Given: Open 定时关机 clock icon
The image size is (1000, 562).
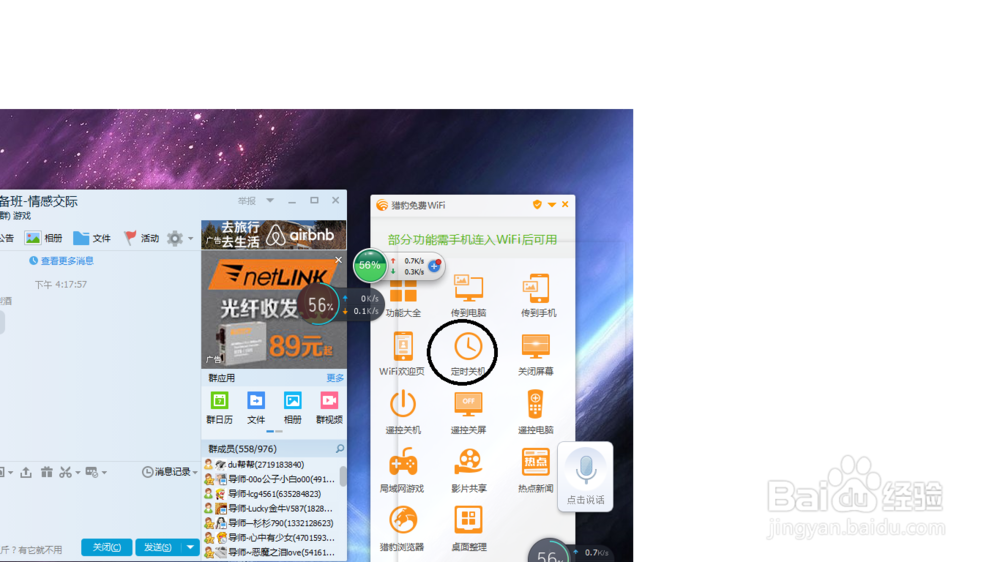Looking at the screenshot, I should click(468, 347).
